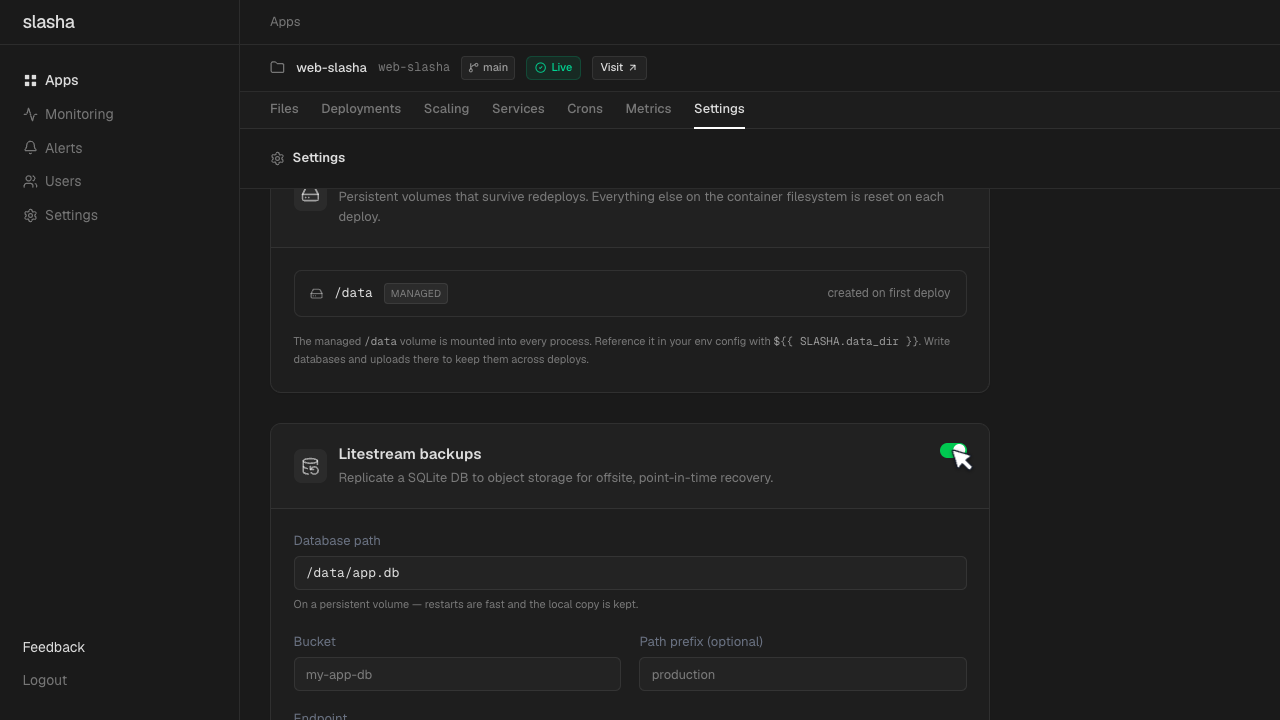Click the drive icon beside /data
Screen dimensions: 1280x720
316,293
